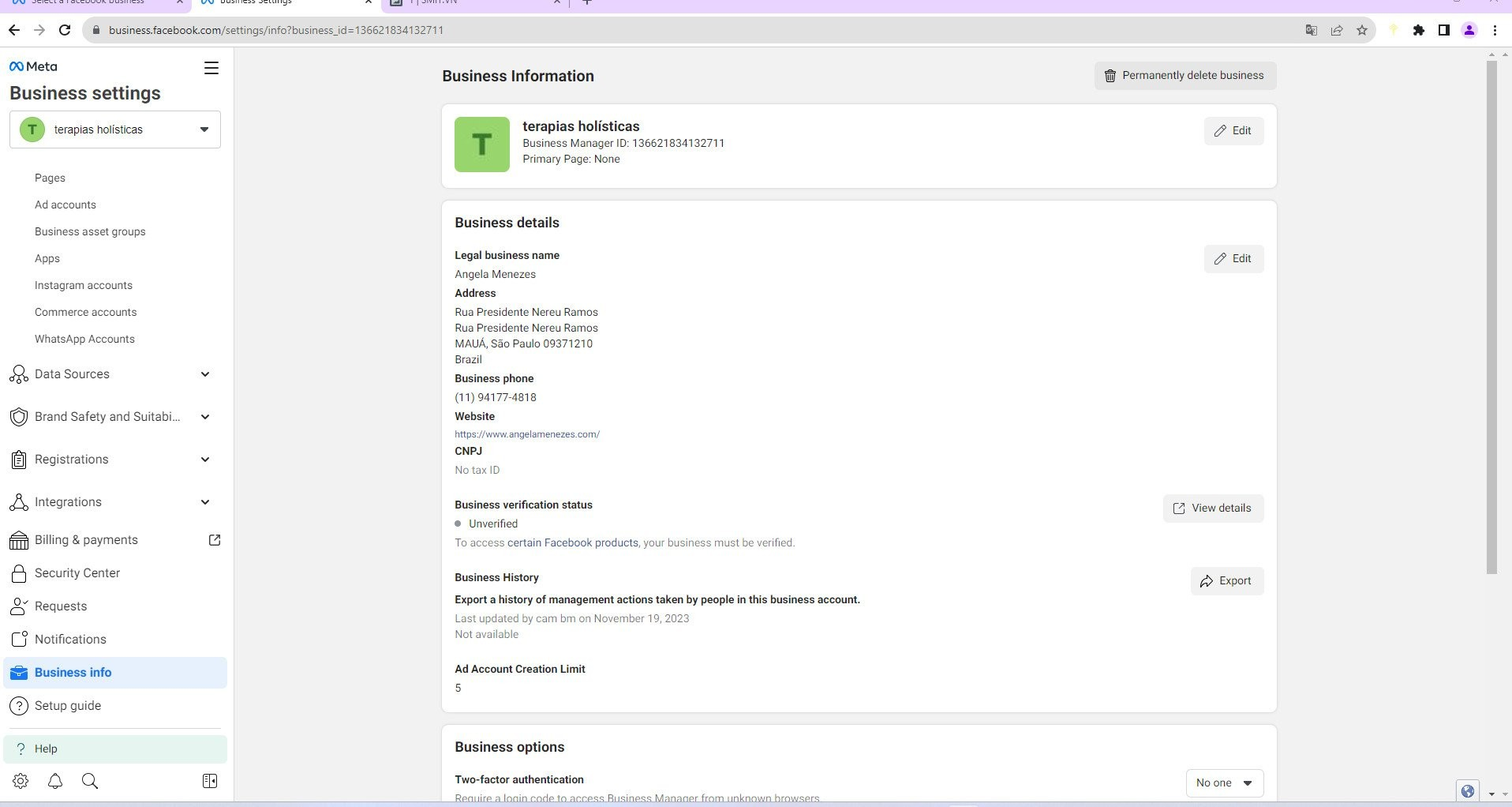Open Apps in the sidebar

pyautogui.click(x=47, y=258)
